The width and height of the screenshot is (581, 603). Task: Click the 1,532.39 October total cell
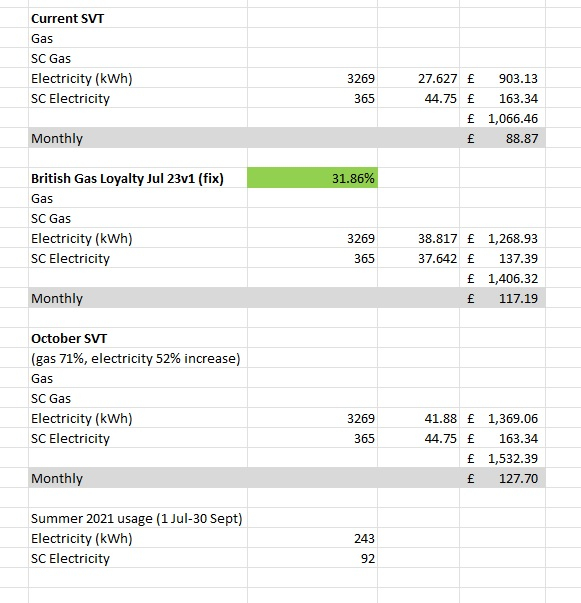(x=503, y=458)
